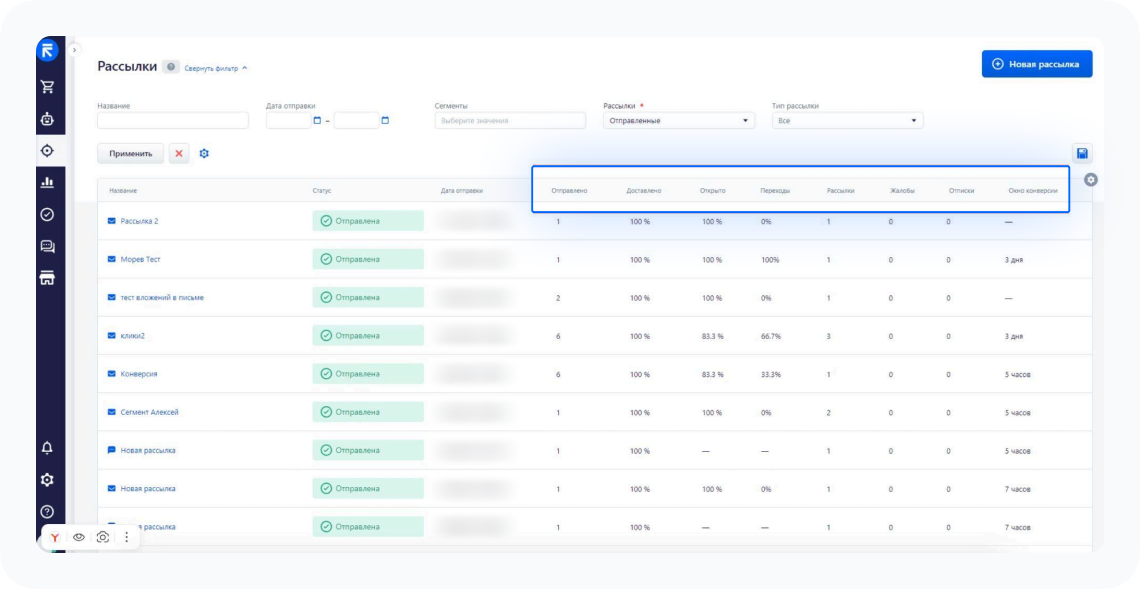Click the Статус column header
The image size is (1140, 589).
(x=321, y=191)
